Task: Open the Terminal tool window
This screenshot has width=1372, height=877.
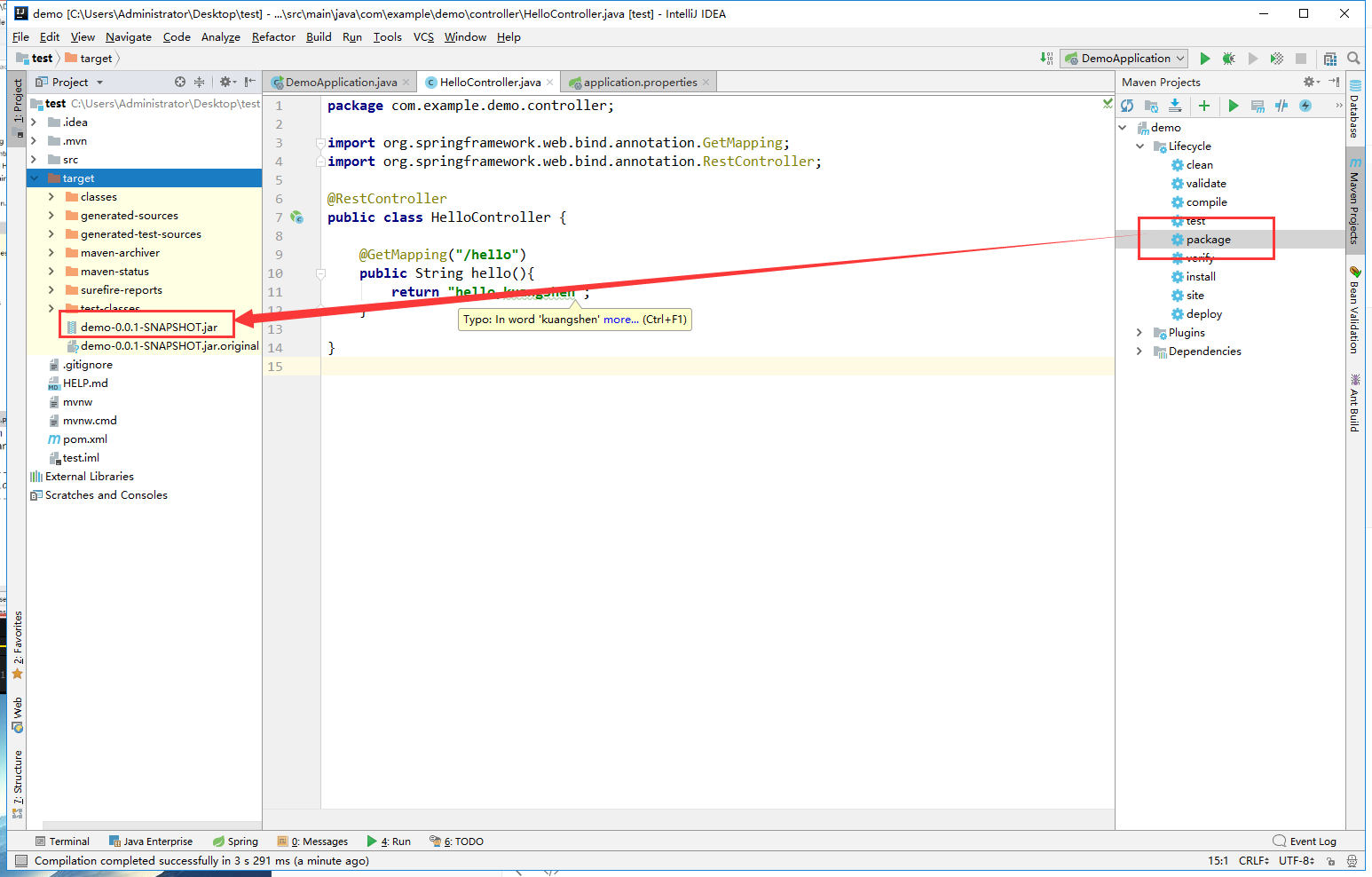Action: (x=62, y=841)
